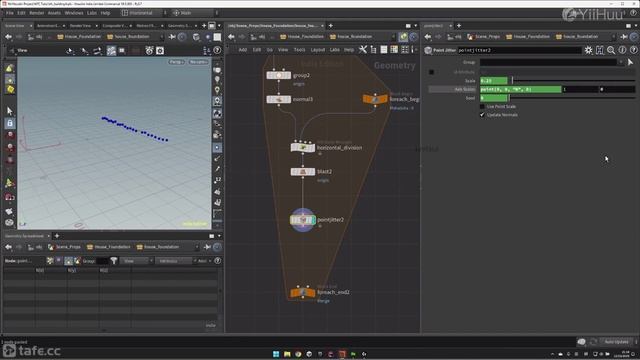Uncheck Update Normals checkbox

pos(482,115)
